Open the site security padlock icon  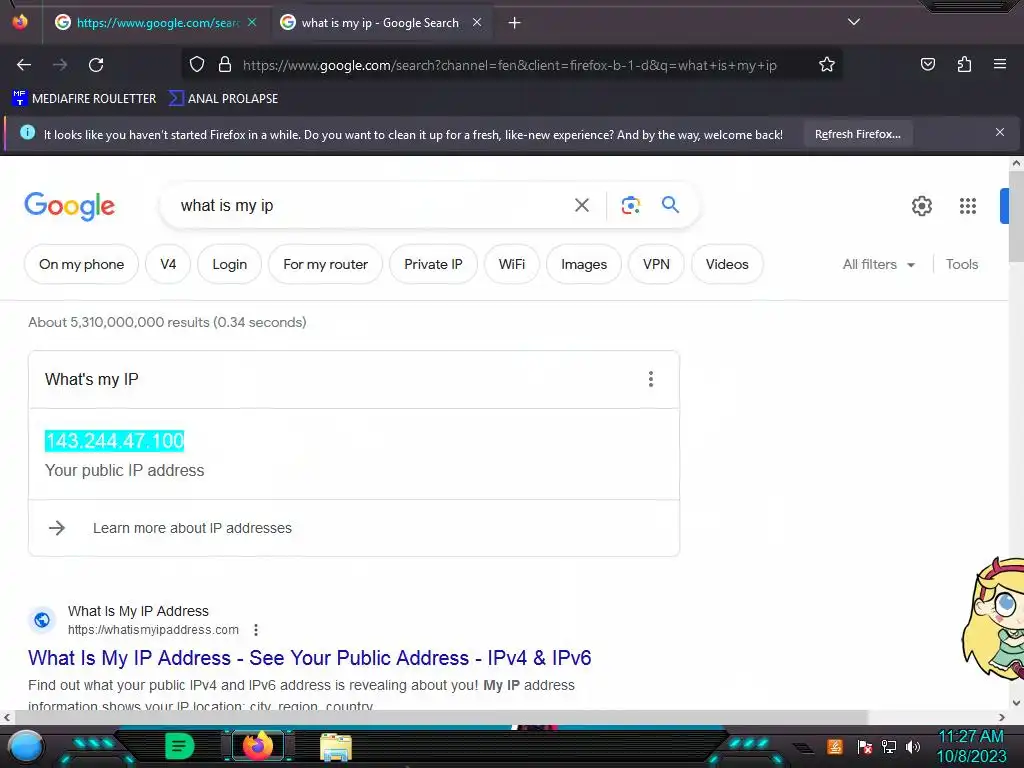(225, 65)
